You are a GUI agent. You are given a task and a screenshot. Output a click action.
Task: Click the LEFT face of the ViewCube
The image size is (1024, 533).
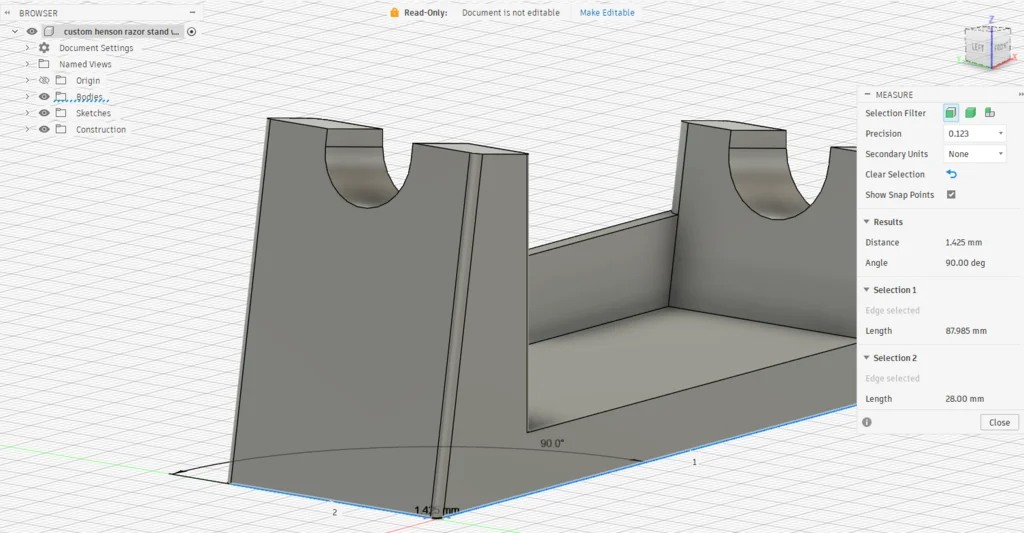click(976, 47)
